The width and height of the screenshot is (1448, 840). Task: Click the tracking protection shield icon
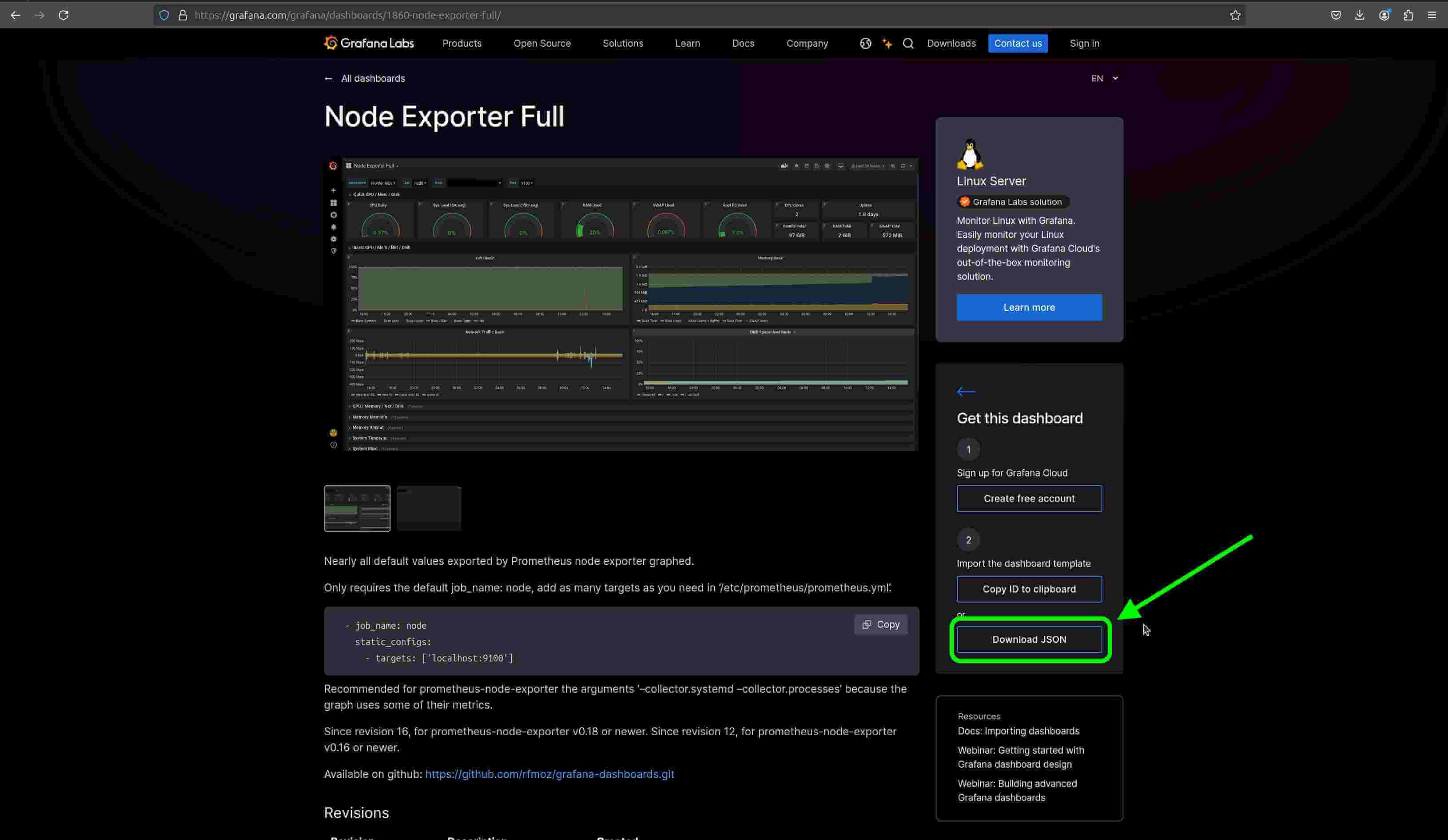tap(164, 15)
